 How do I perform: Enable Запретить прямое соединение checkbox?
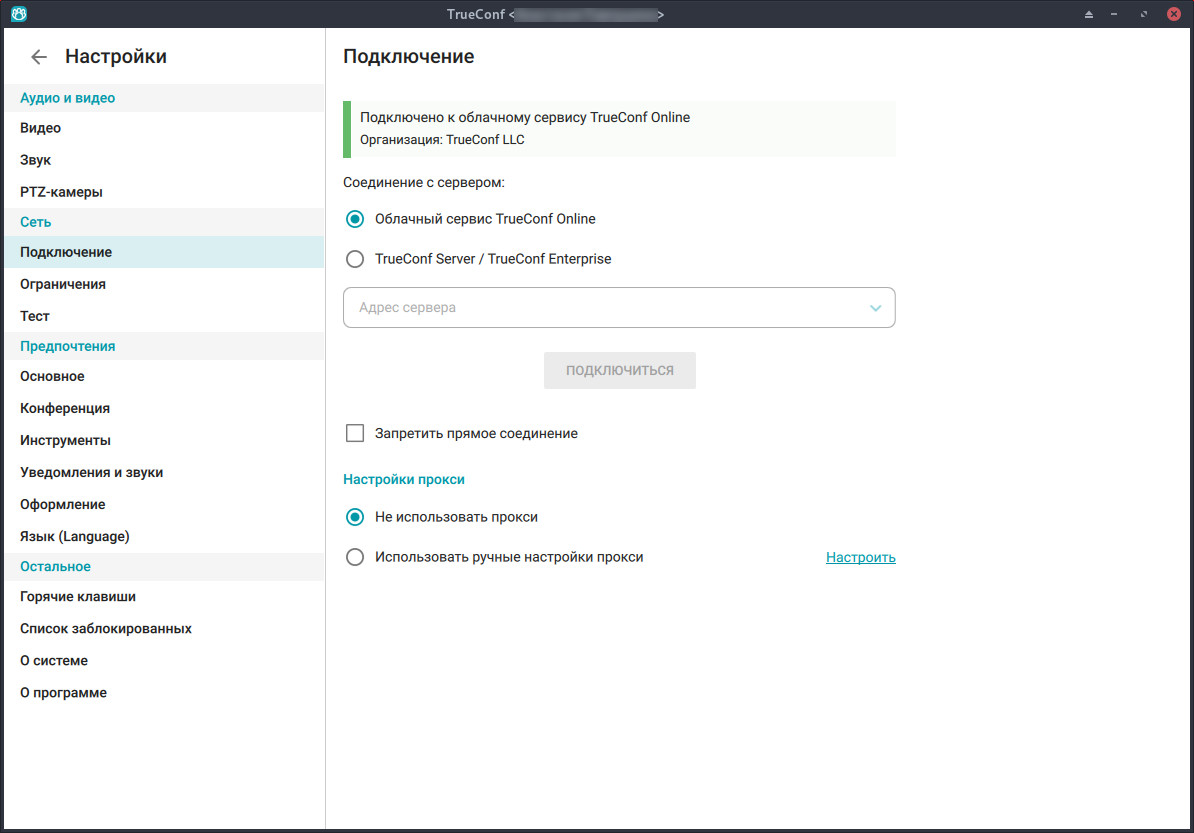355,433
